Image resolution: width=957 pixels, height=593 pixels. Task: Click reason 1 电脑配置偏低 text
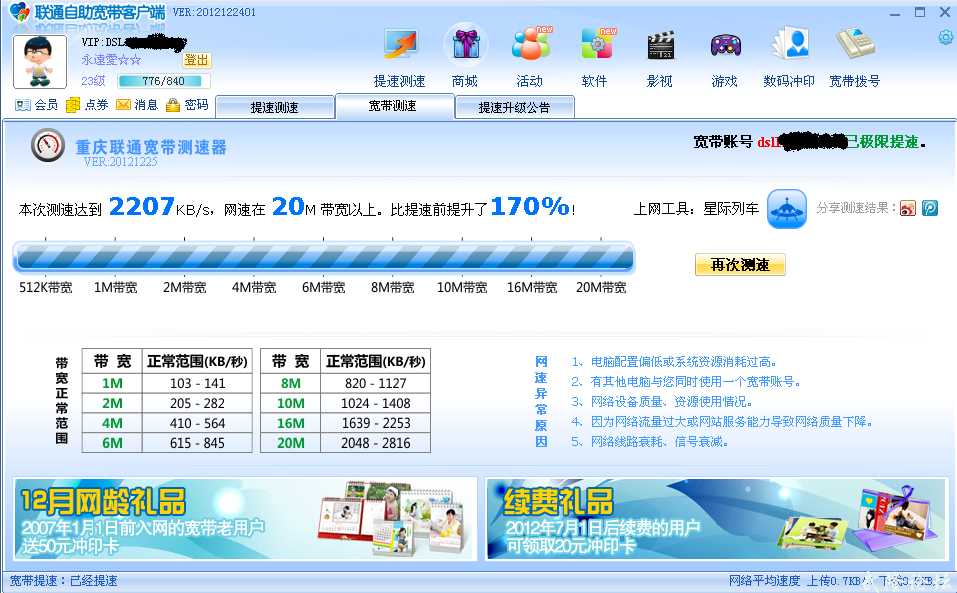(674, 362)
